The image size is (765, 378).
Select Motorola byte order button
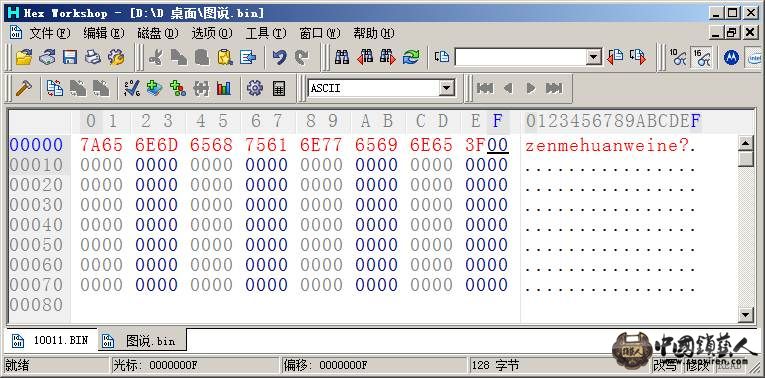pos(731,58)
